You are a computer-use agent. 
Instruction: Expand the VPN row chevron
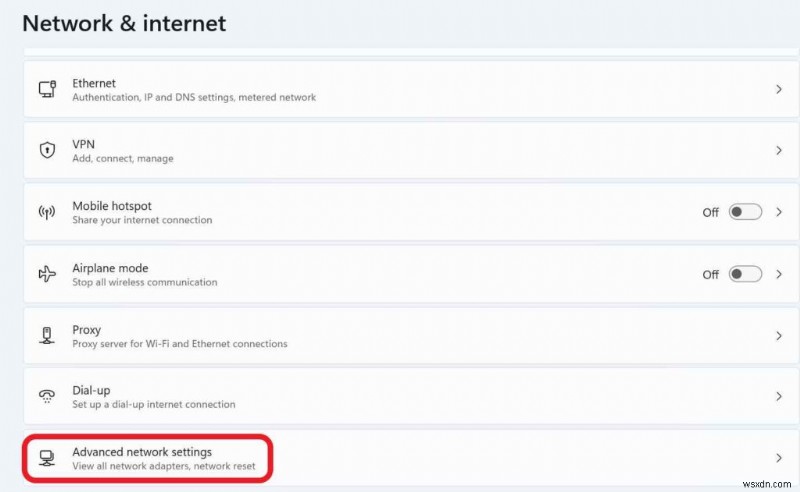pyautogui.click(x=779, y=150)
